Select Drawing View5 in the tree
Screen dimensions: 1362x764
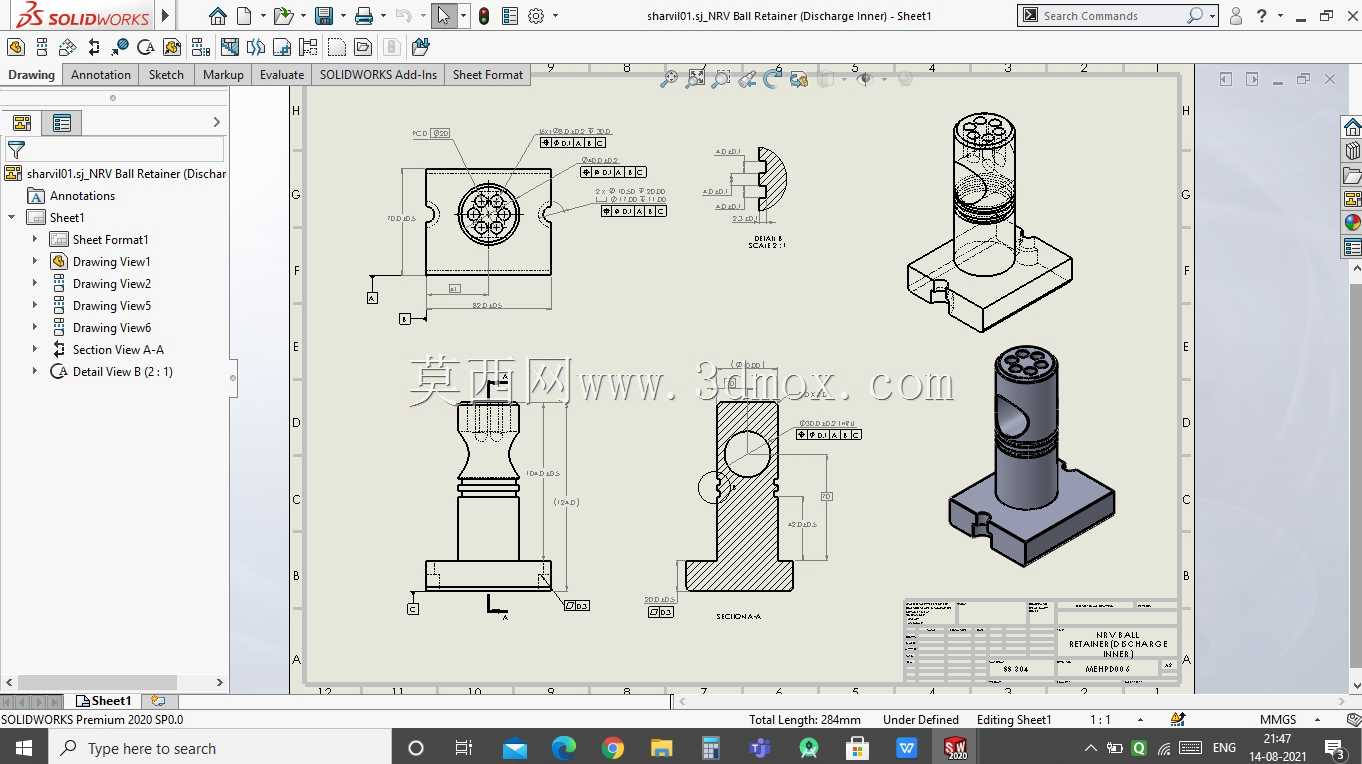[111, 306]
